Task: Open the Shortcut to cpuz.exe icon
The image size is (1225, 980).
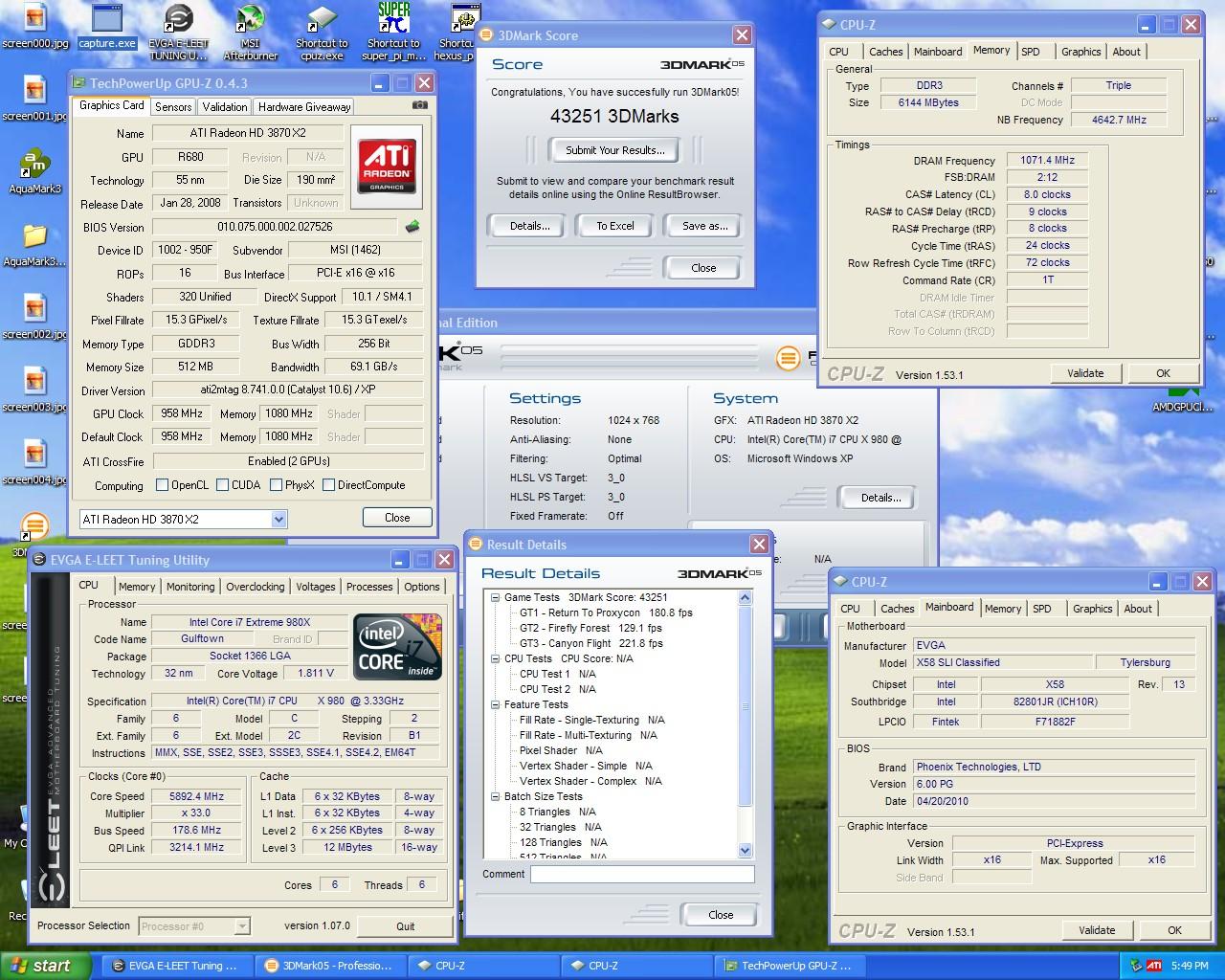Action: coord(322,32)
